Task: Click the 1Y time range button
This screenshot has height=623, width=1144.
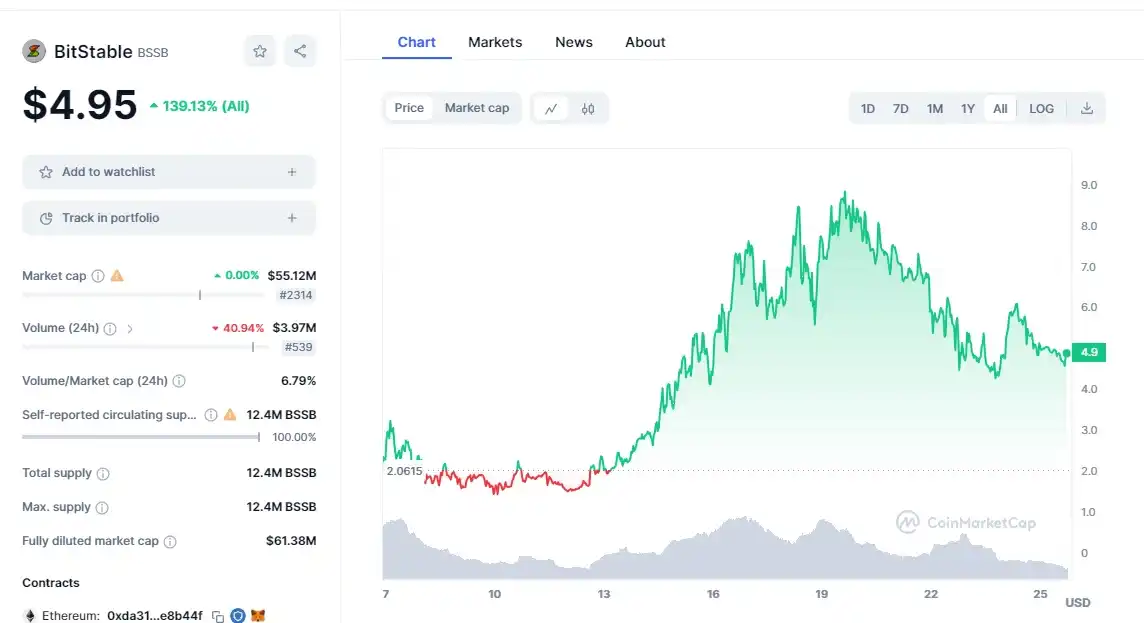Action: click(967, 108)
